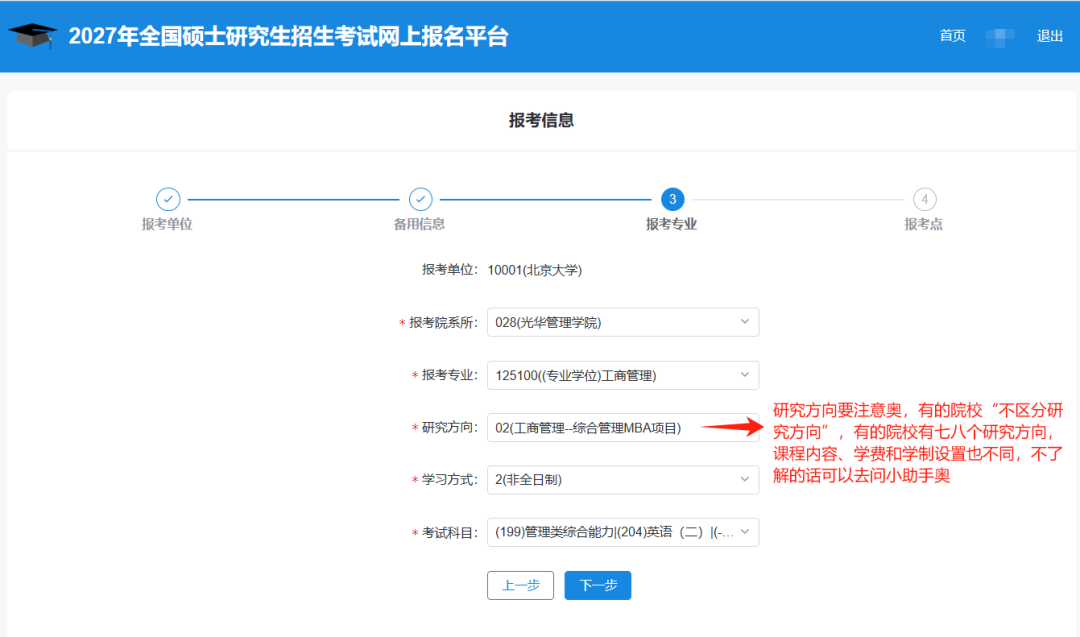This screenshot has height=637, width=1080.
Task: Open the 研究方向 dropdown showing 02 综合管理MBA项目
Action: [623, 428]
